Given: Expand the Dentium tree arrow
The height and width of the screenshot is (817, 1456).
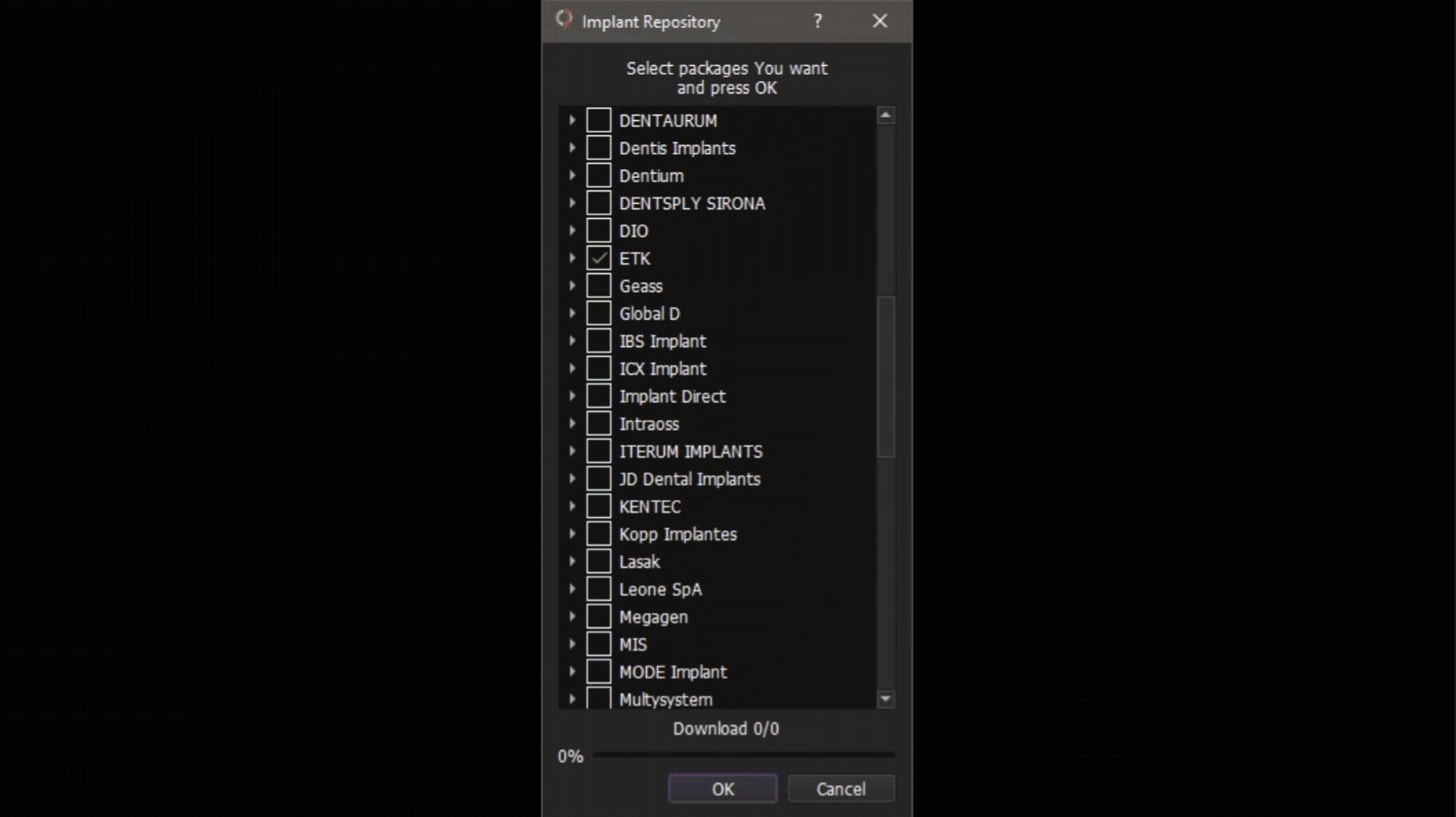Looking at the screenshot, I should point(572,175).
